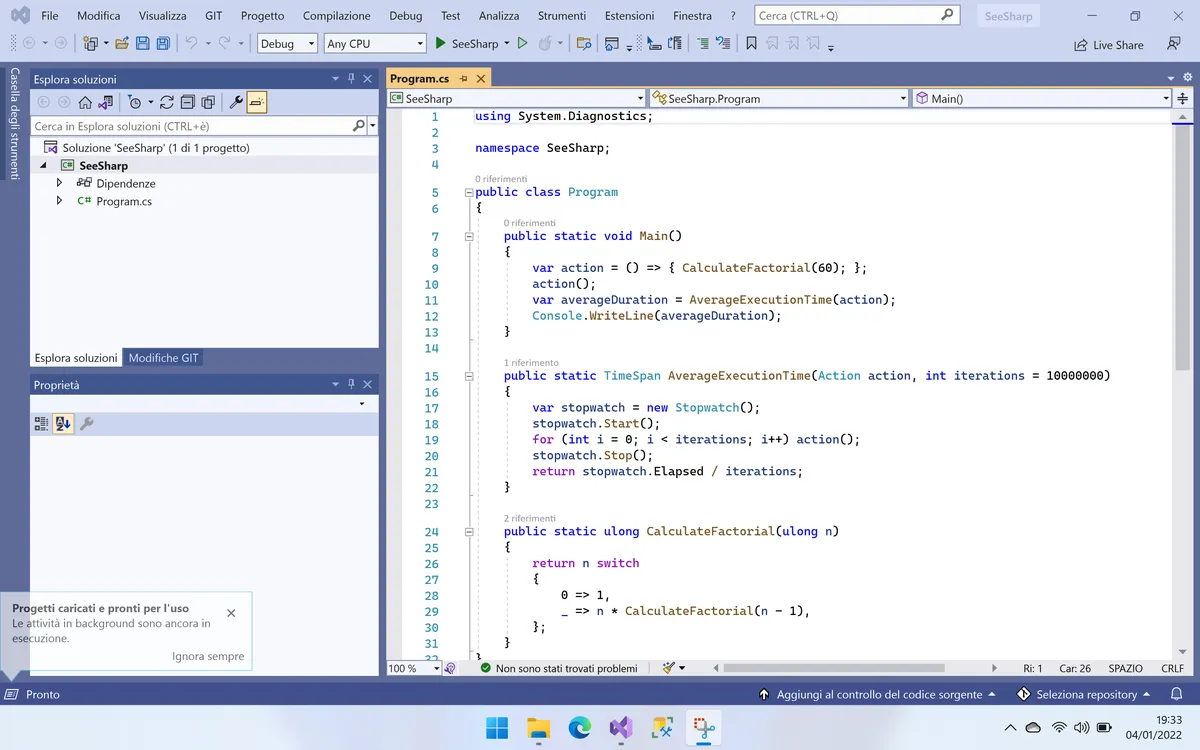Screen dimensions: 1200x750
Task: Open the Estensioni menu
Action: [x=630, y=16]
